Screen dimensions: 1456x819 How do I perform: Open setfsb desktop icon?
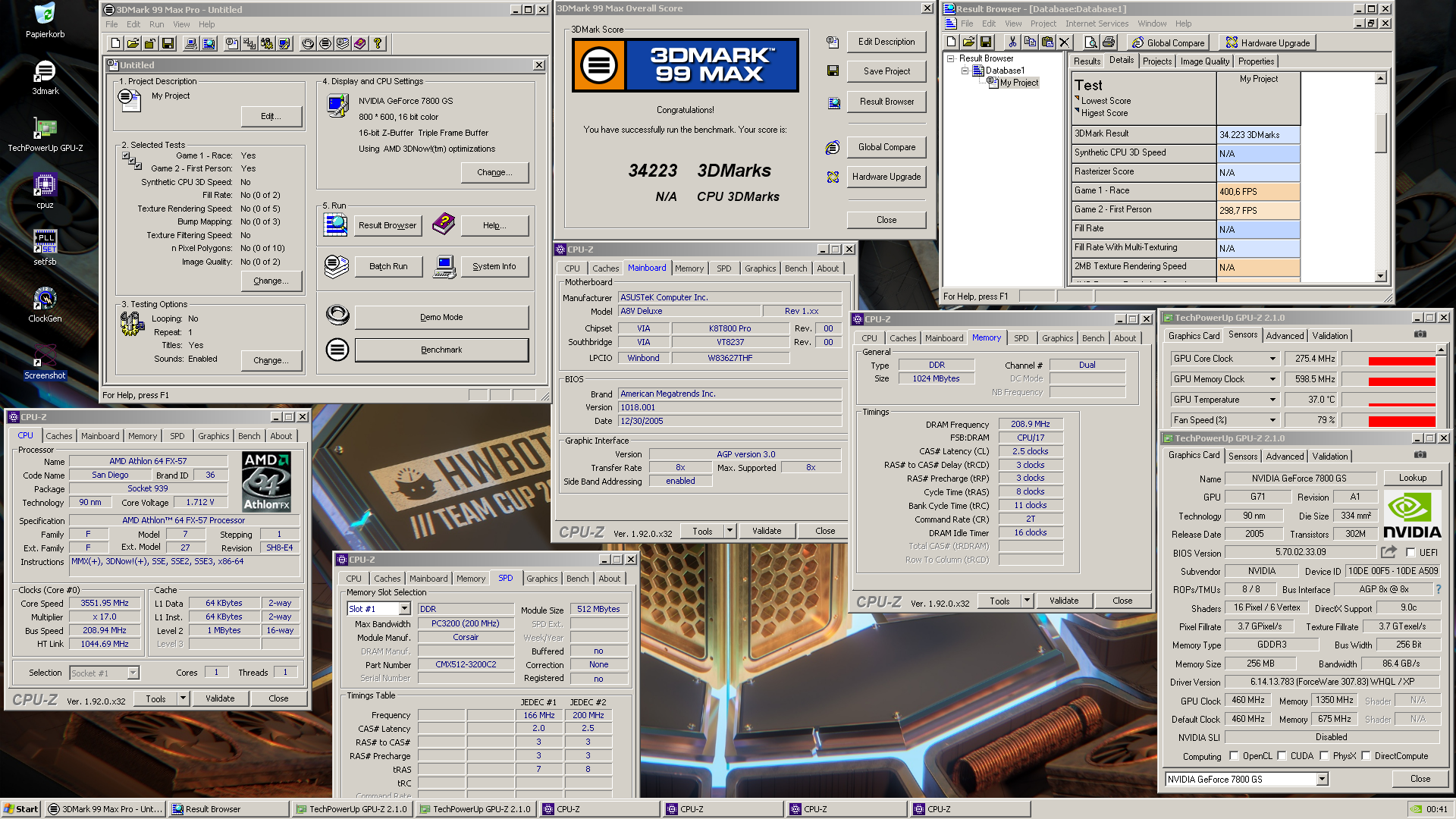[45, 248]
